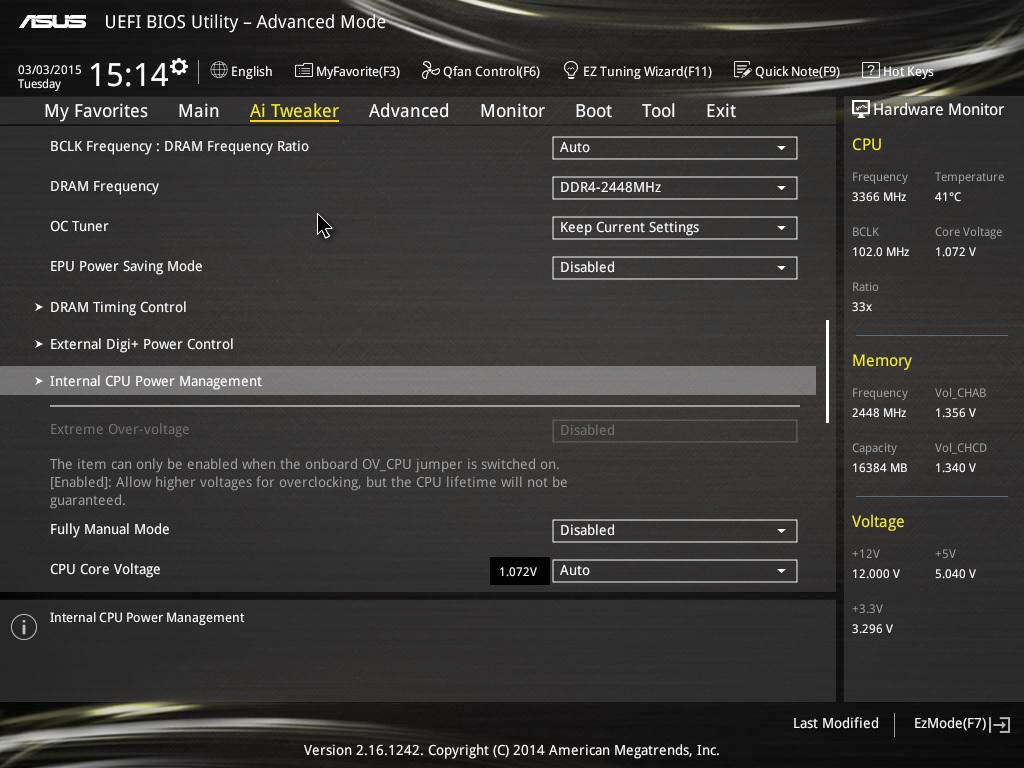The height and width of the screenshot is (768, 1024).
Task: Click the +3.3V 3.296 V value
Action: [872, 628]
